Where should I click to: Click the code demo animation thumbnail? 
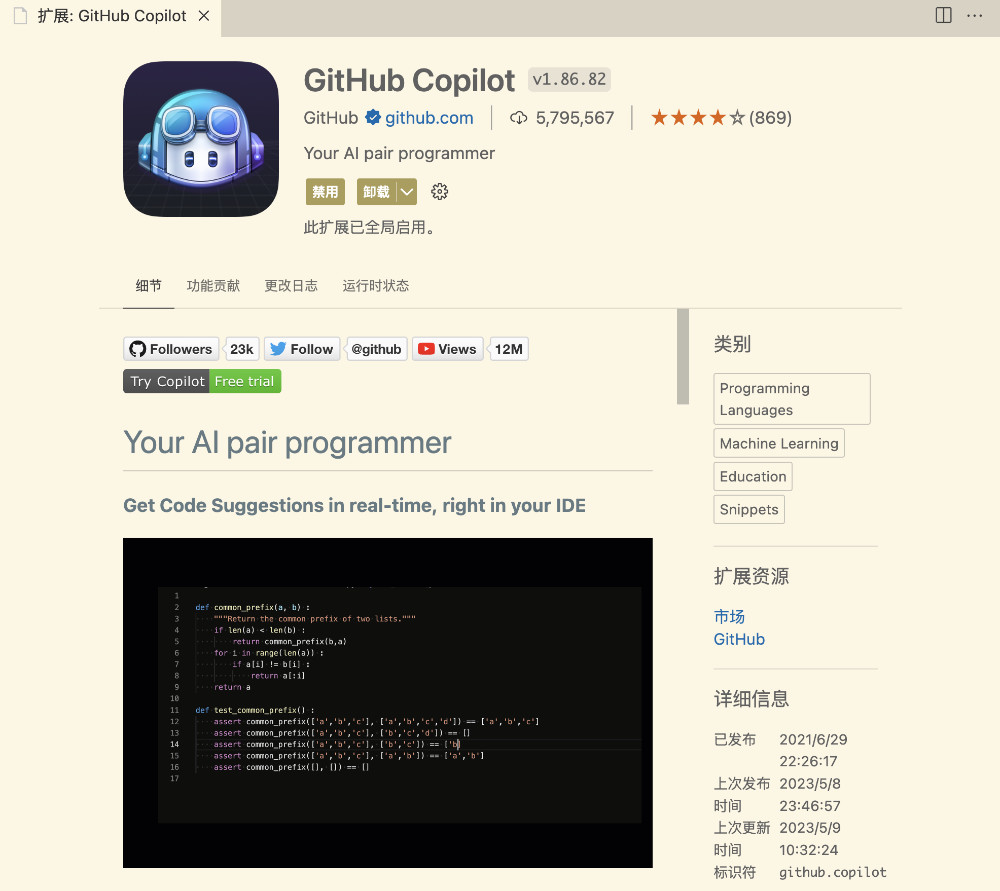[388, 703]
